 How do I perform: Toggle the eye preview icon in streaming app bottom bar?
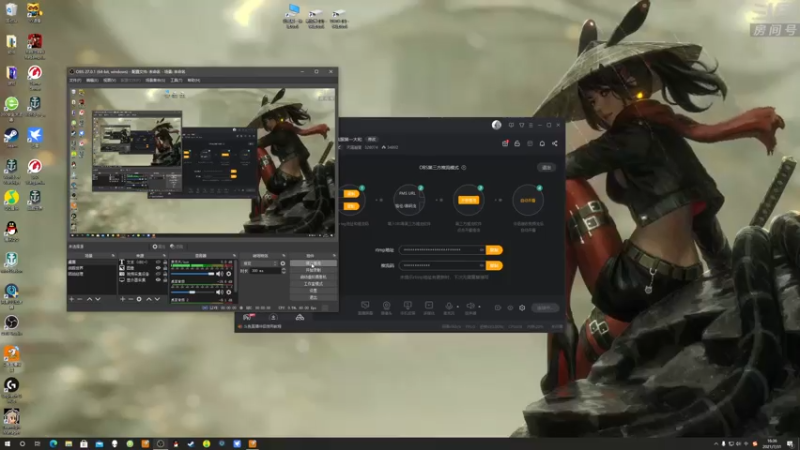coord(510,308)
